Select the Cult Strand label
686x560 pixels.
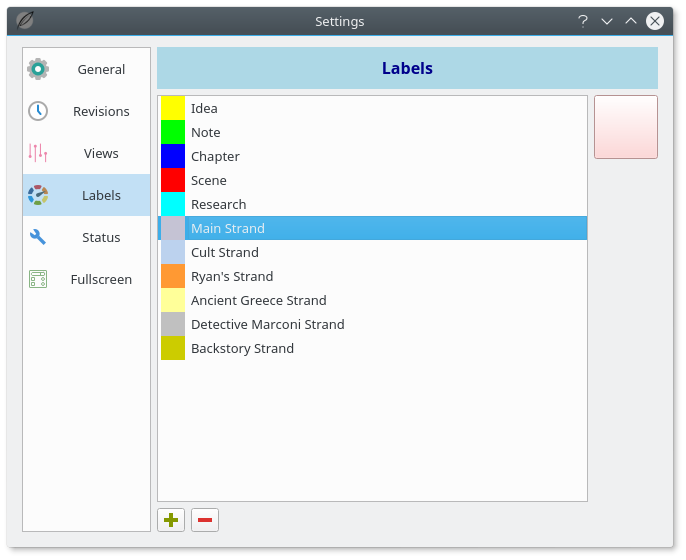point(224,252)
